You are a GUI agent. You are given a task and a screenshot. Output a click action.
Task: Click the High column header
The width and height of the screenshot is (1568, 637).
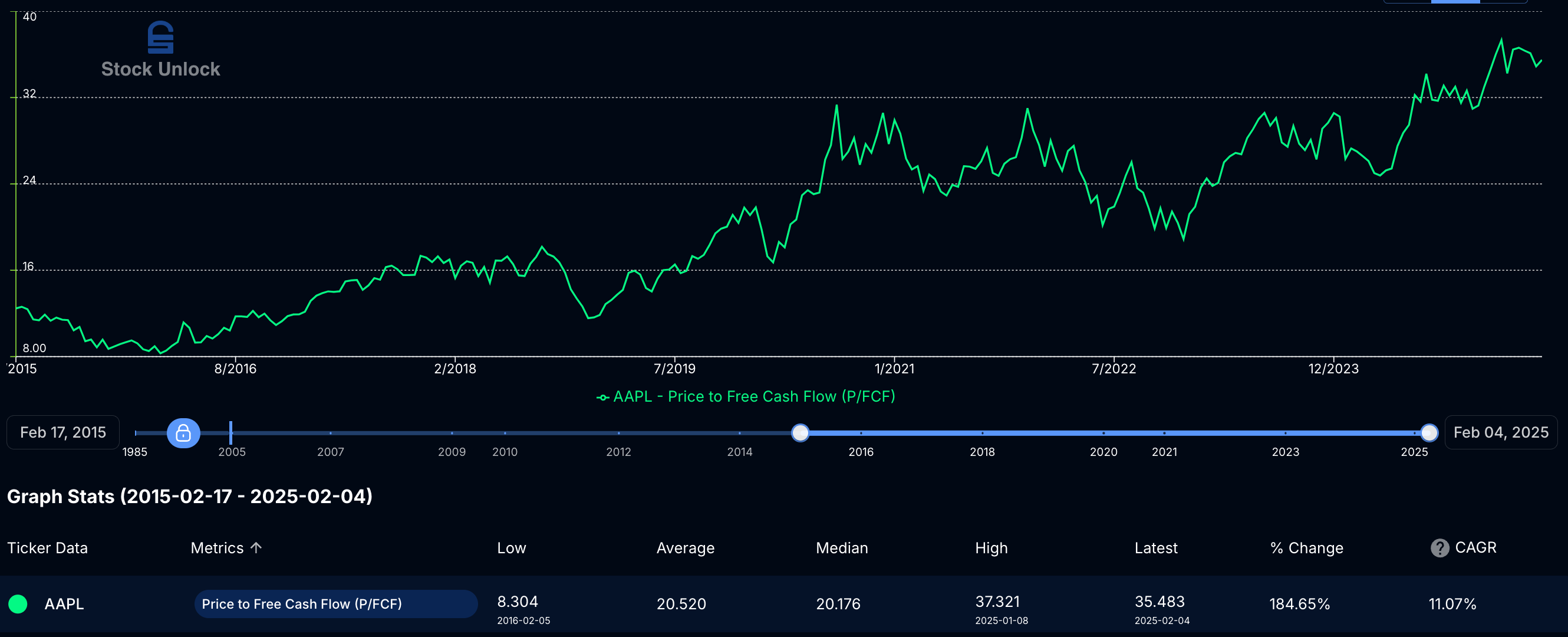[x=991, y=547]
